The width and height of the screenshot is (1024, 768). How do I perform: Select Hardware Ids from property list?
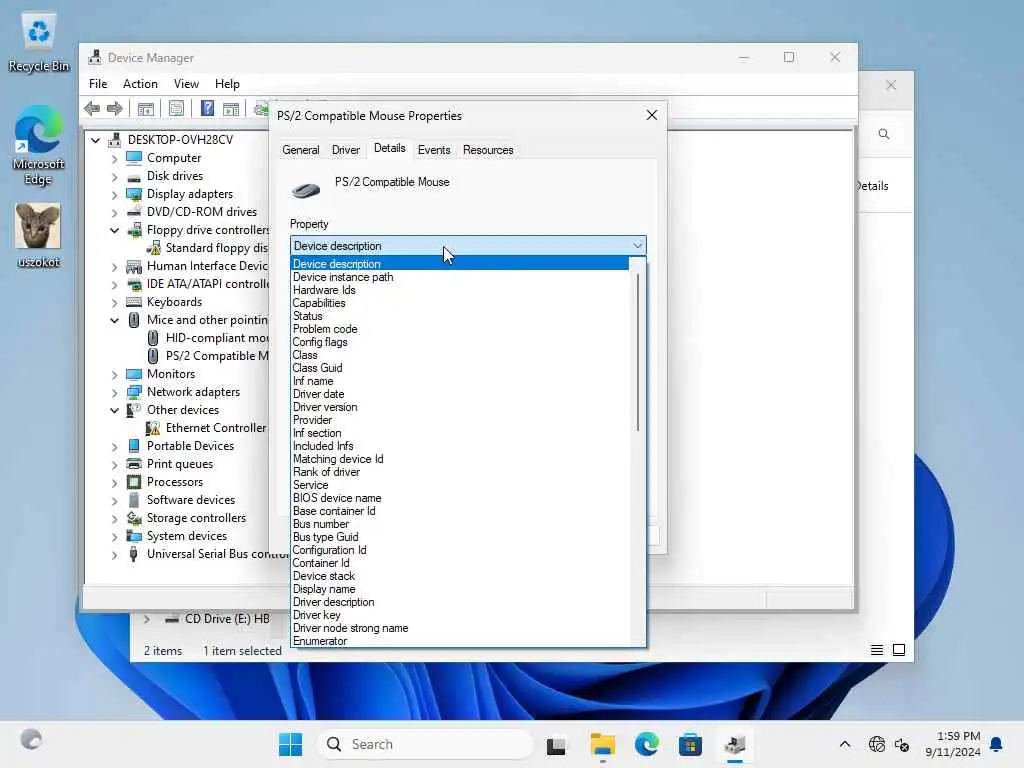click(460, 290)
